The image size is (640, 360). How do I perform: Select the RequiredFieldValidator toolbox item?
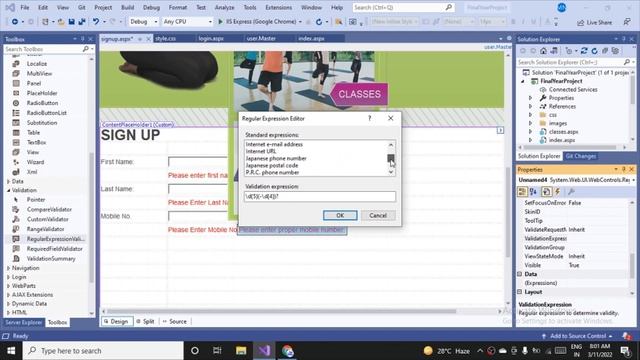54,249
